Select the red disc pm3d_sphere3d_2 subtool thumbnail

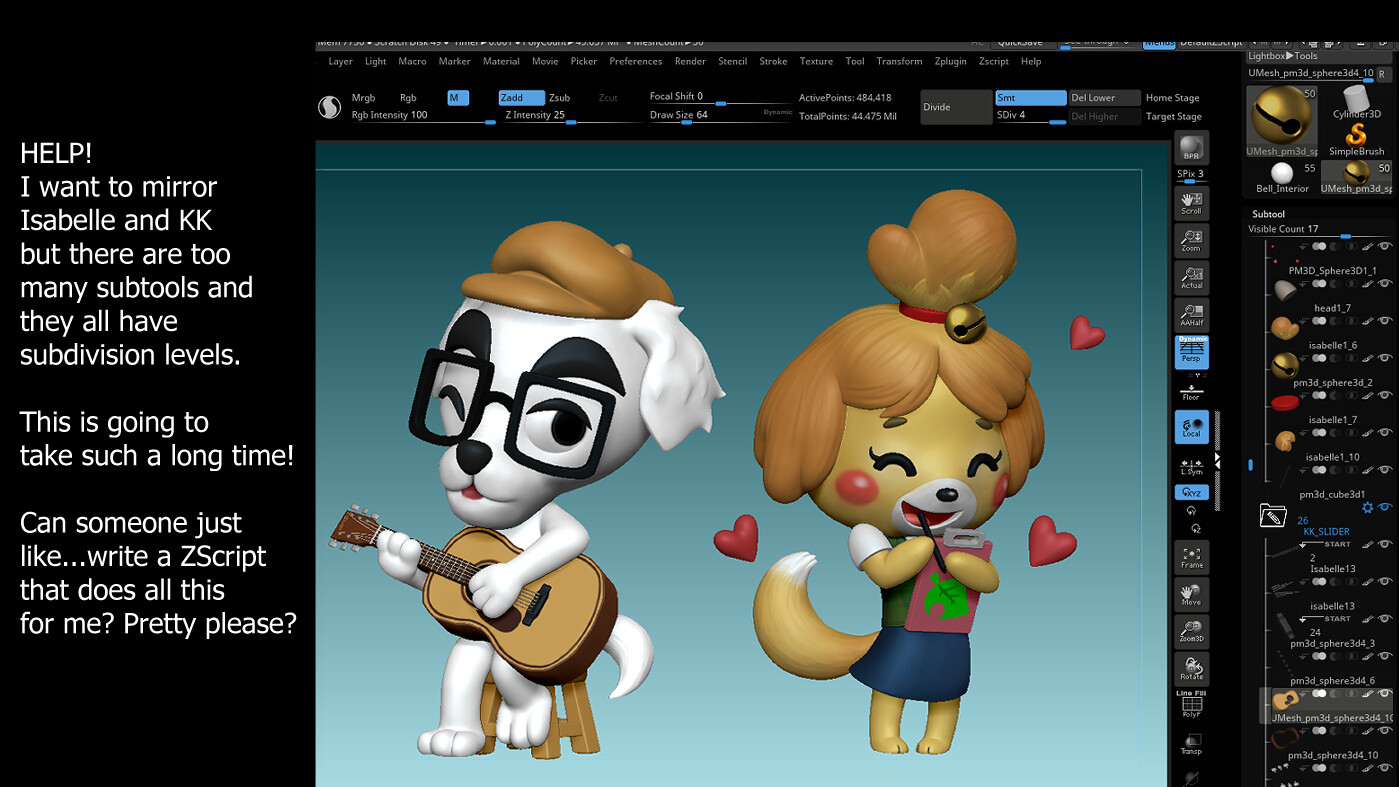1284,402
